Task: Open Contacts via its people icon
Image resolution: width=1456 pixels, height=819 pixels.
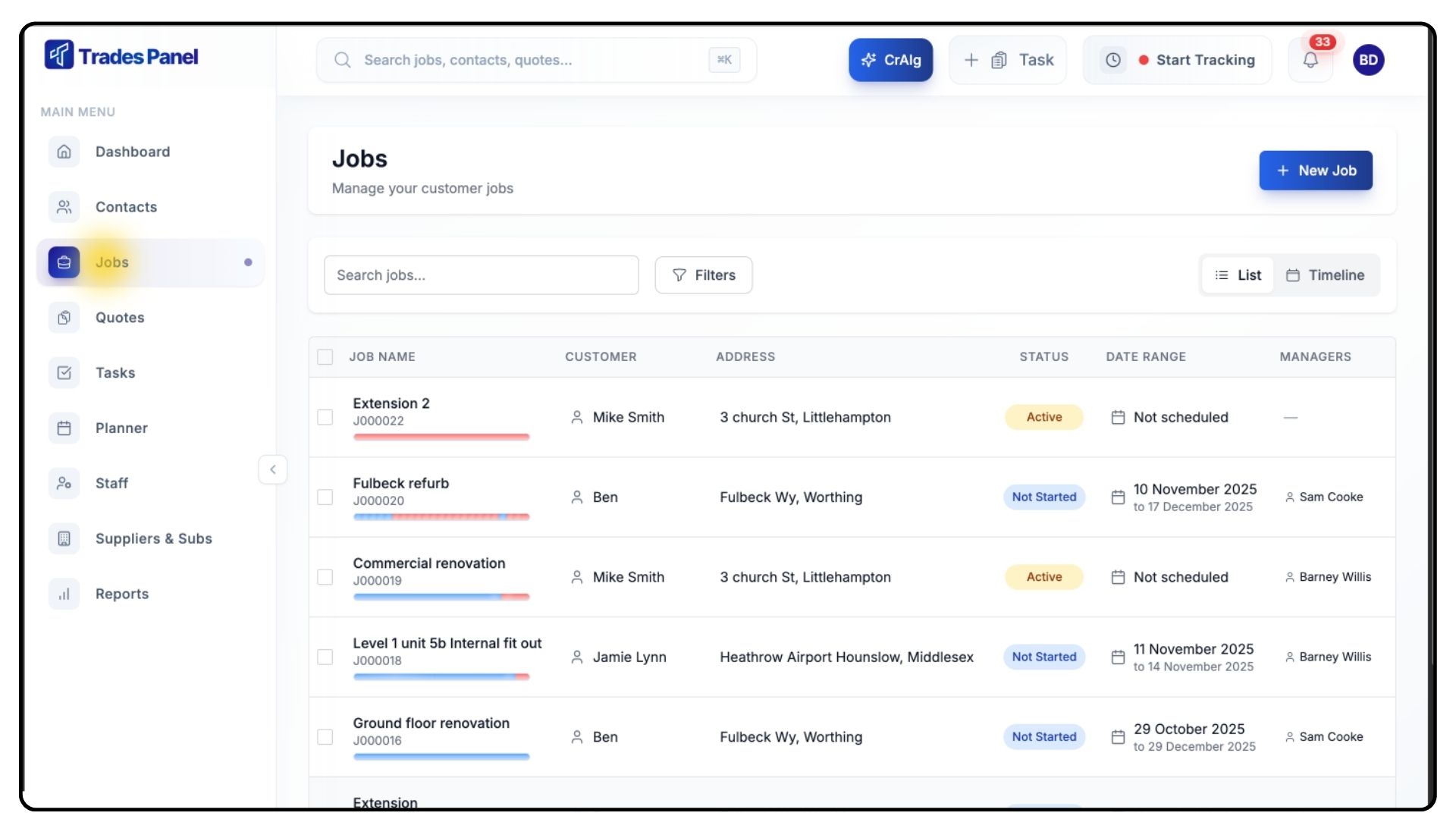Action: coord(64,207)
